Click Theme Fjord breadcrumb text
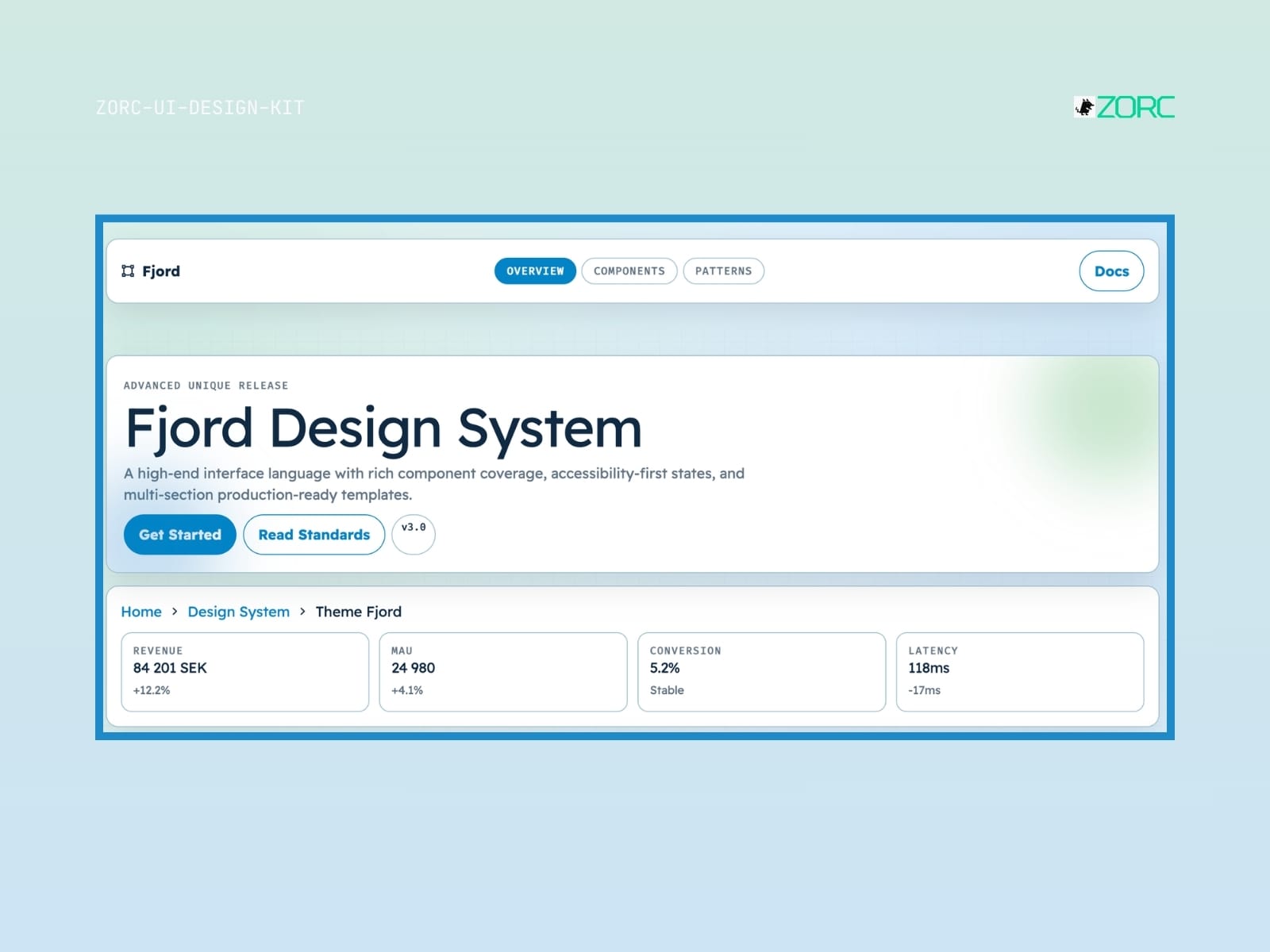Screen dimensions: 1270x952 tap(359, 612)
